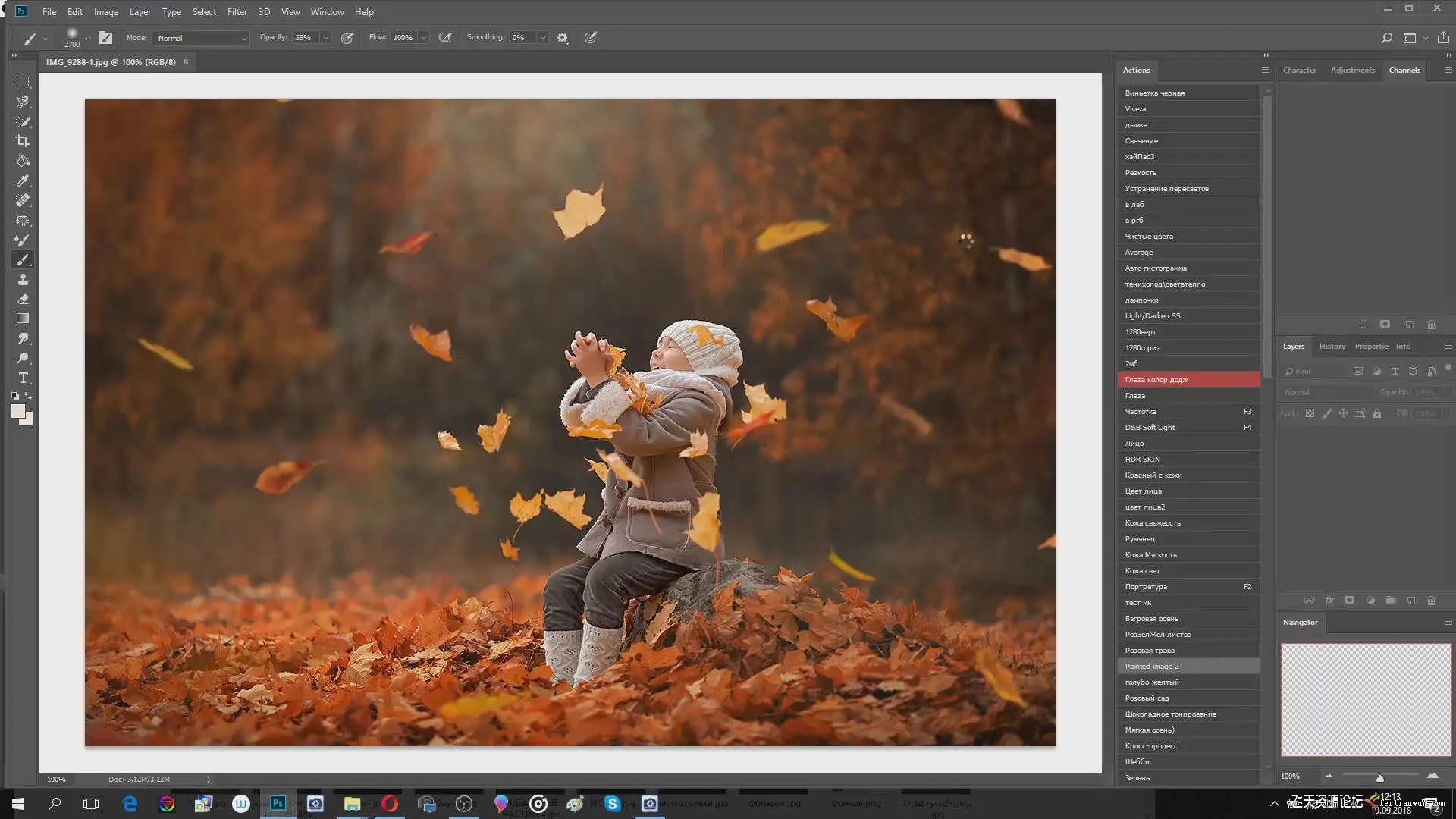Switch to the History tab
Viewport: 1456px width, 819px height.
click(1332, 347)
